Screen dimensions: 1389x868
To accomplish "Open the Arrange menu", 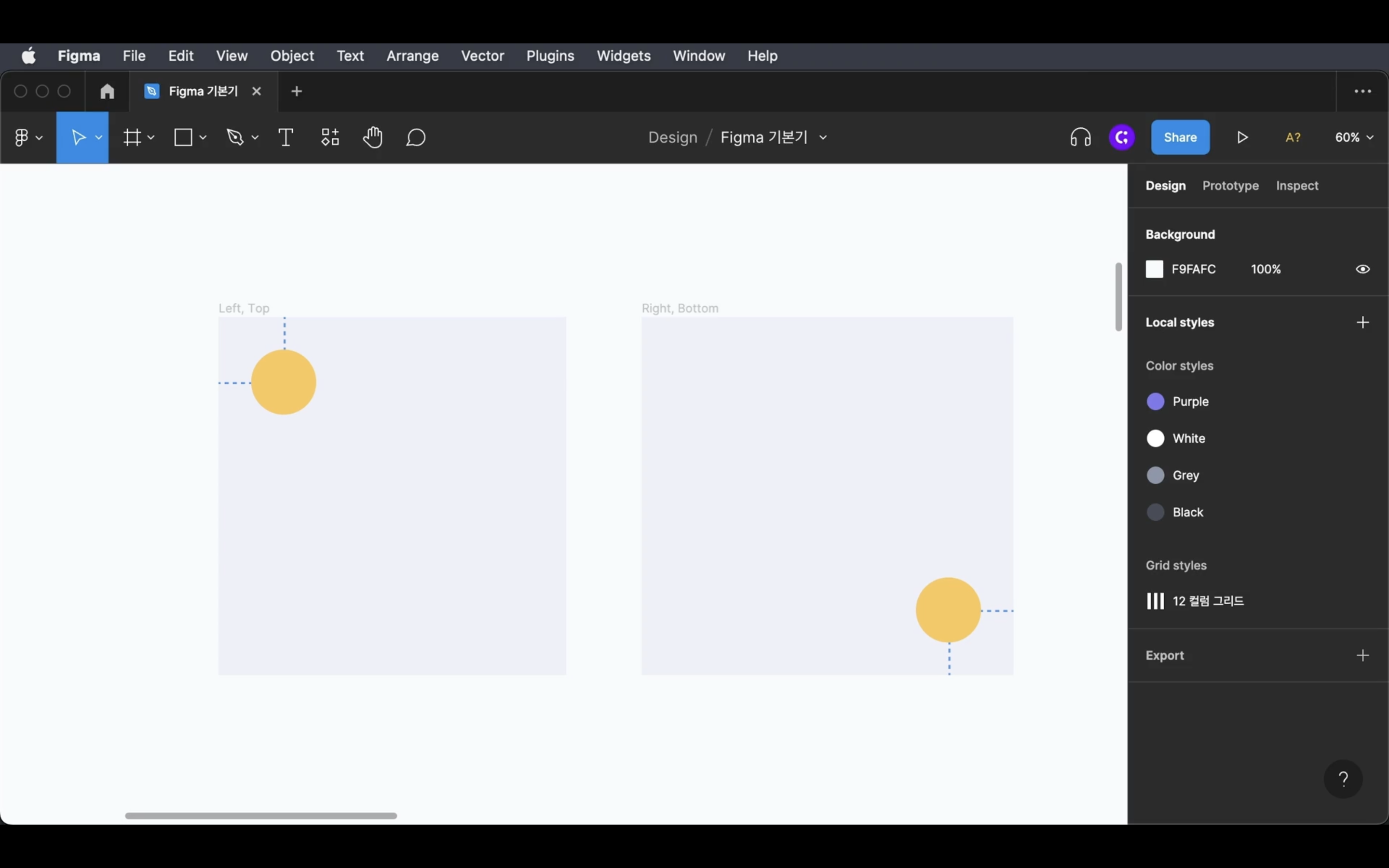I will pos(412,55).
